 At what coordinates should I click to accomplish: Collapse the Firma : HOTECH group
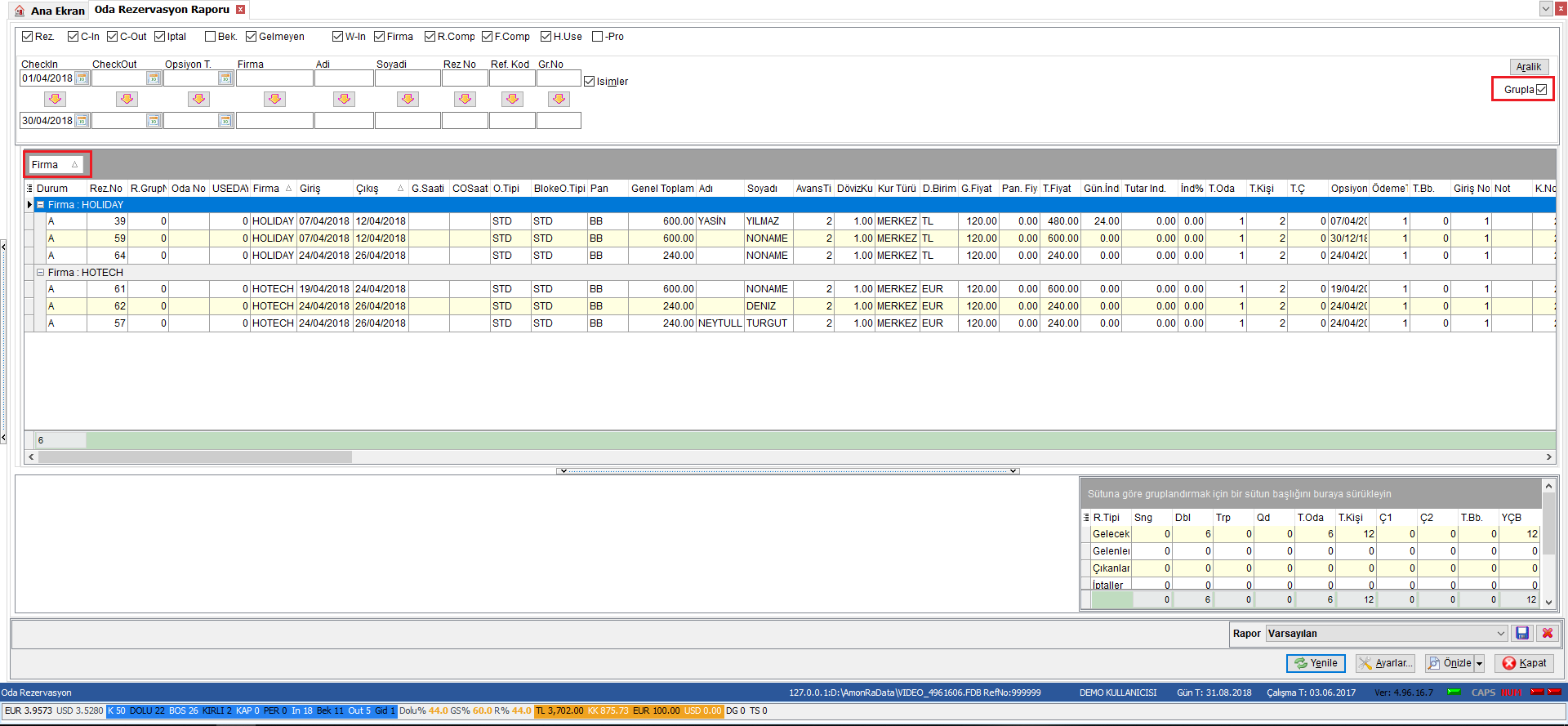40,273
